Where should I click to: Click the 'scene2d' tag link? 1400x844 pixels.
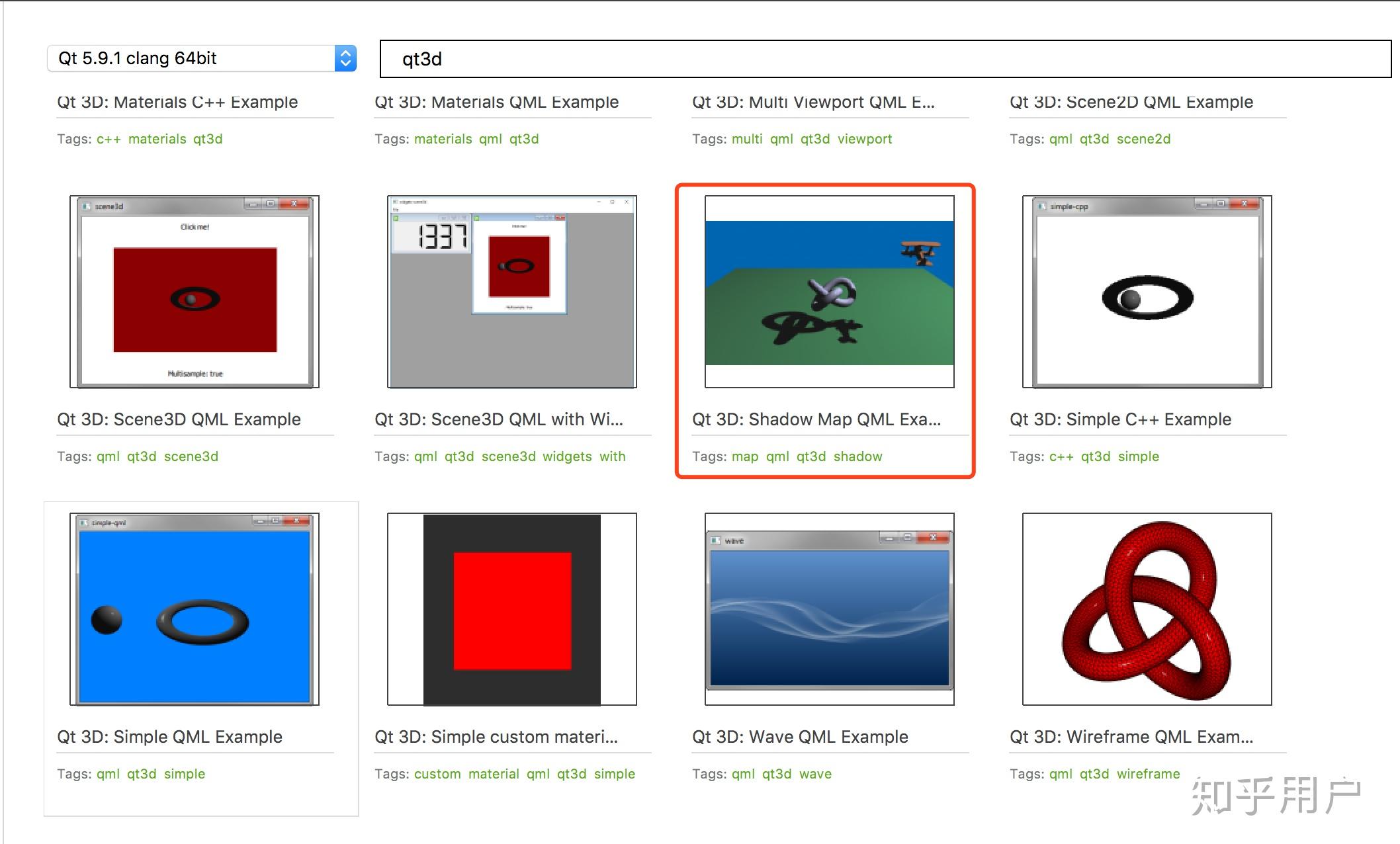tap(1143, 139)
